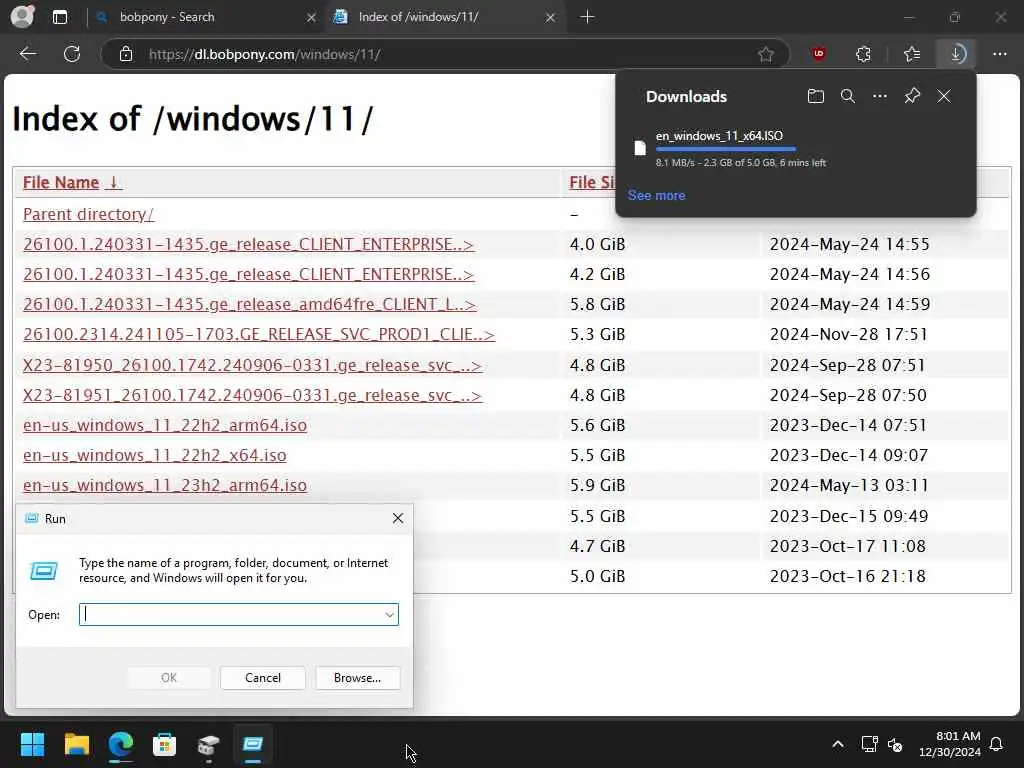The image size is (1024, 768).
Task: Open more options in Downloads panel
Action: click(880, 97)
